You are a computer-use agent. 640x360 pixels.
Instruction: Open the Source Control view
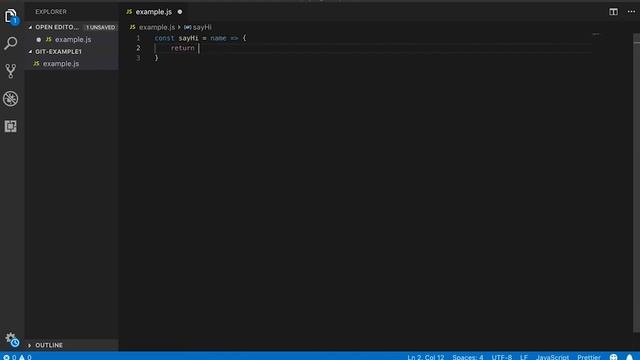tap(11, 71)
